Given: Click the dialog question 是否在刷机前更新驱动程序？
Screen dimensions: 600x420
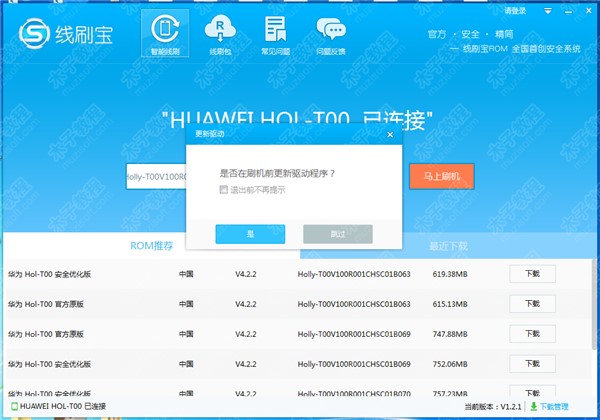Looking at the screenshot, I should 277,173.
